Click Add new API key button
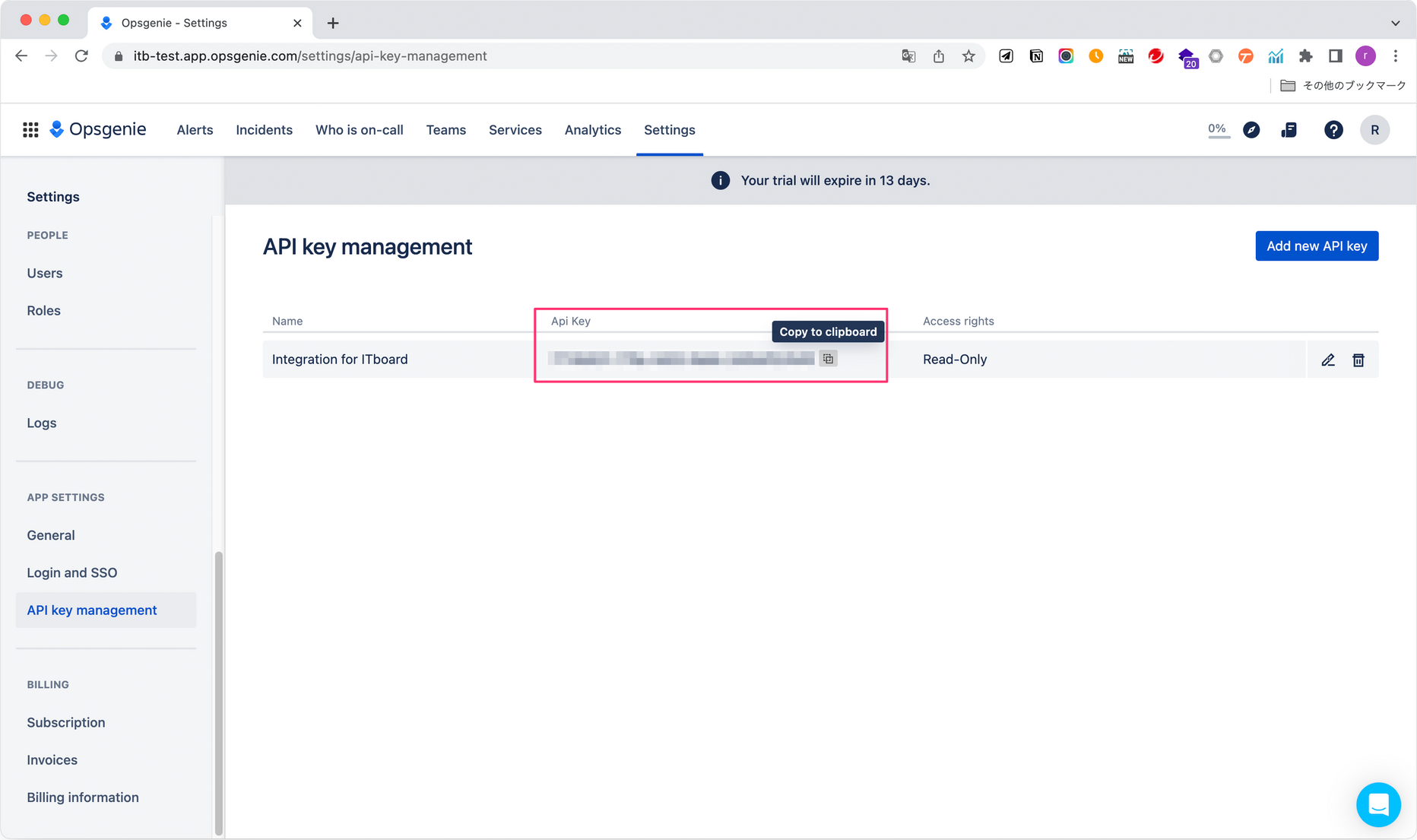Image resolution: width=1417 pixels, height=840 pixels. click(x=1316, y=246)
